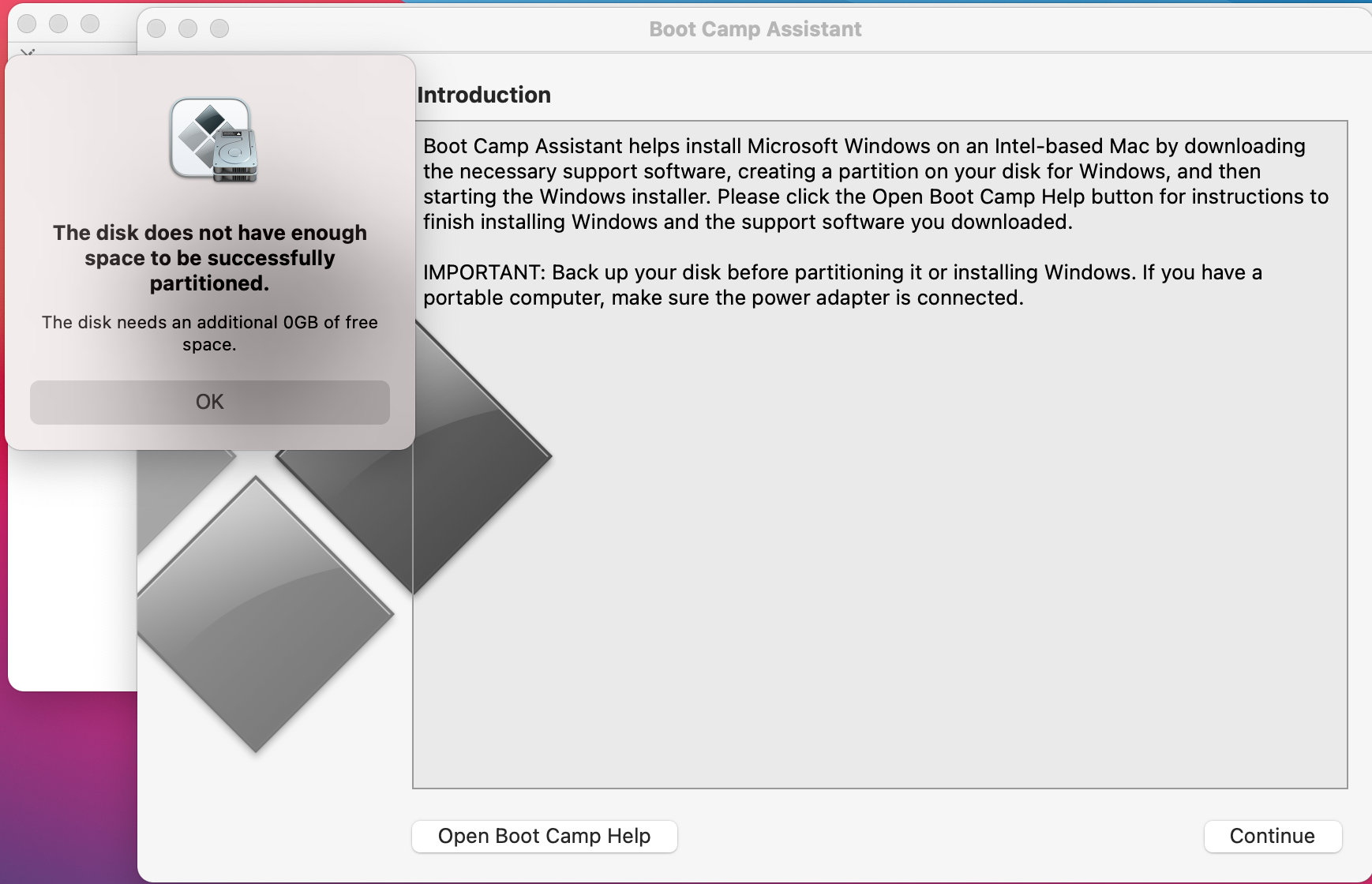Click Continue to proceed with Boot Camp setup
The width and height of the screenshot is (1372, 884).
pos(1273,836)
